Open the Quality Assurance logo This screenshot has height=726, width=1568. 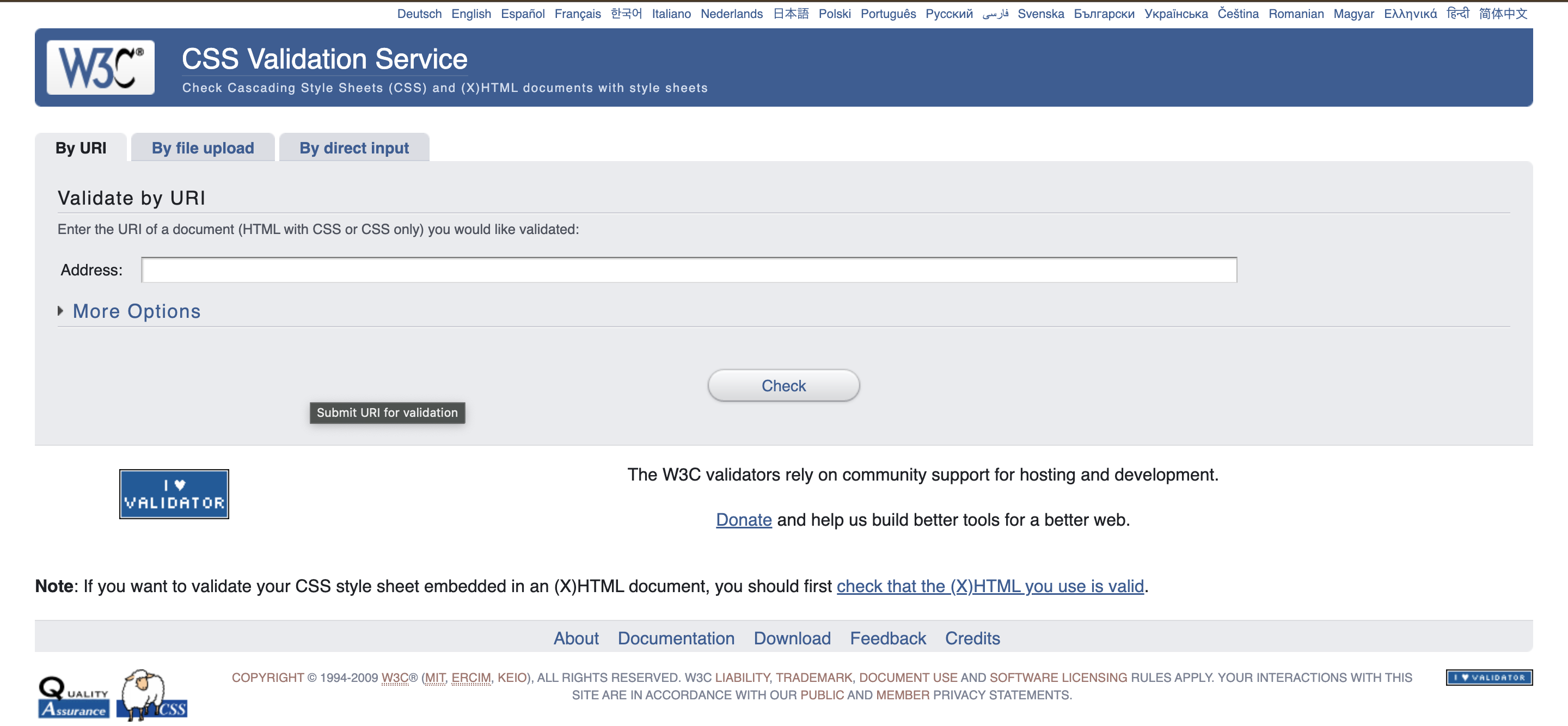click(x=73, y=697)
